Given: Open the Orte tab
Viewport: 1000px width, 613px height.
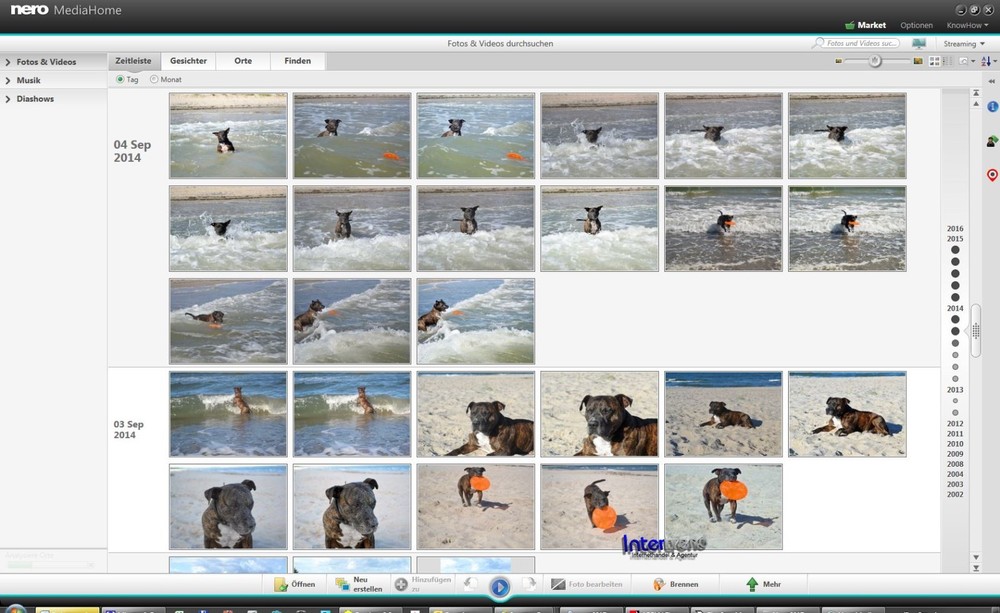Looking at the screenshot, I should (243, 61).
